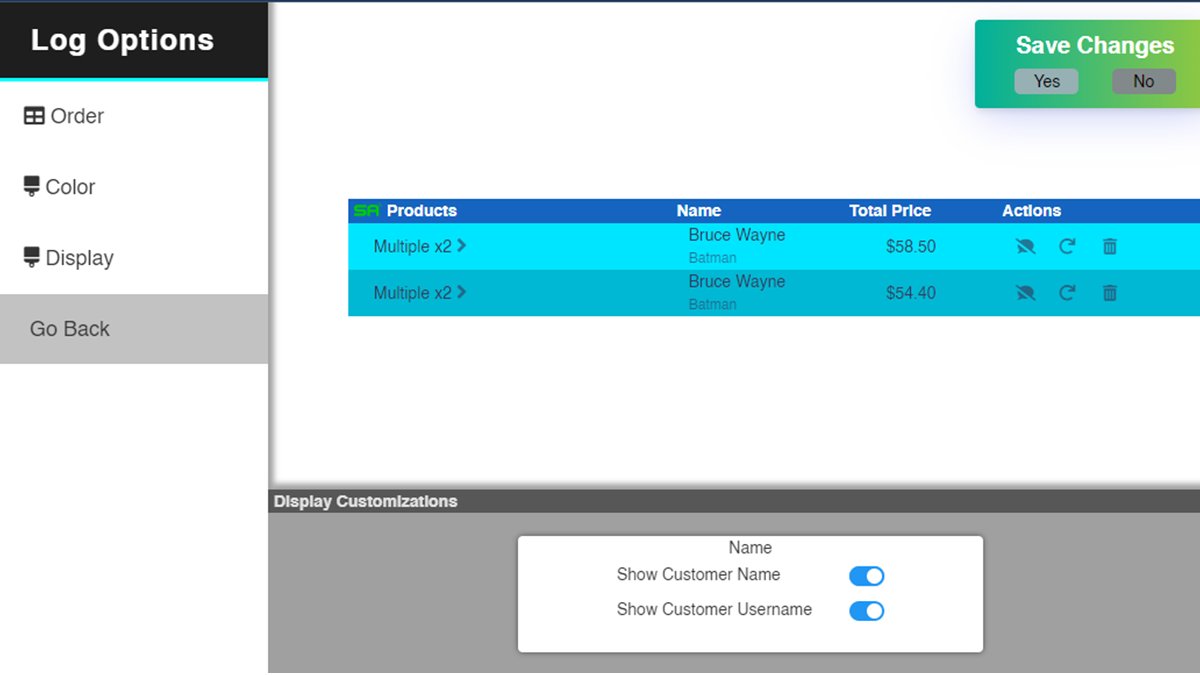Screen dimensions: 1200x675
Task: Click the refresh icon in the $54.40 row
Action: click(x=1067, y=293)
